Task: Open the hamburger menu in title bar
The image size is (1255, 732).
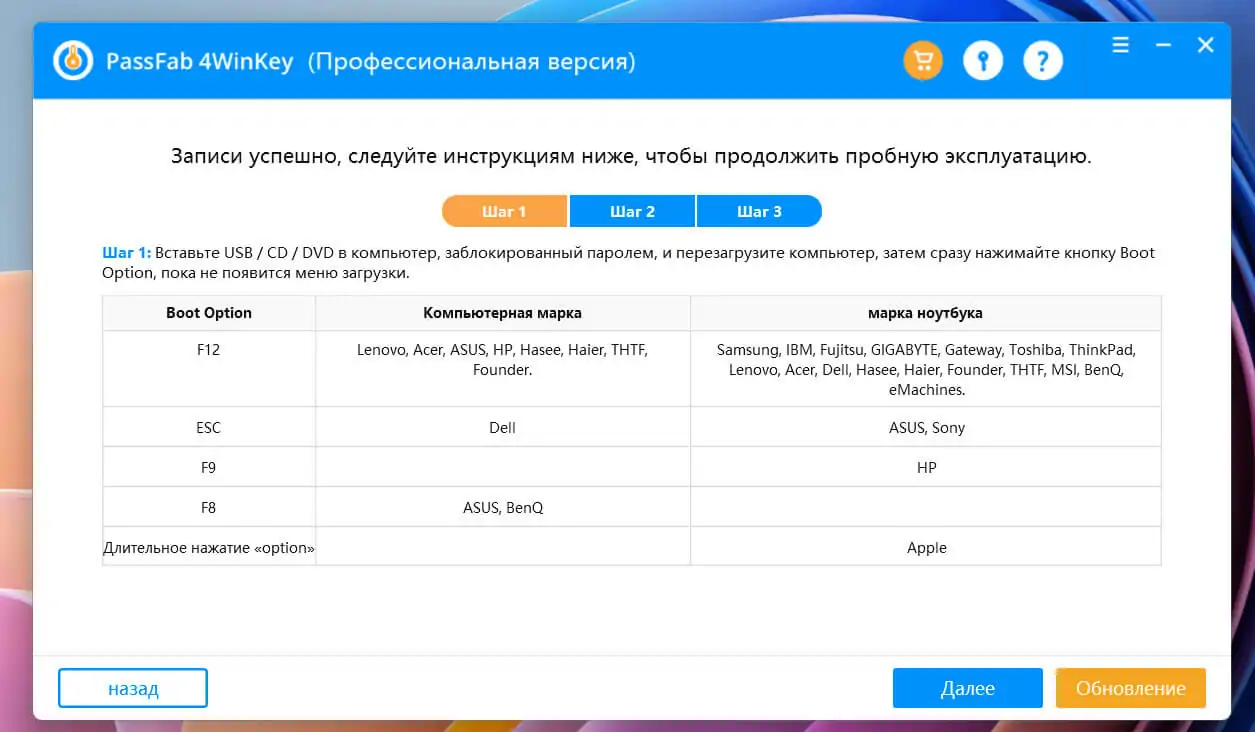Action: [1120, 45]
